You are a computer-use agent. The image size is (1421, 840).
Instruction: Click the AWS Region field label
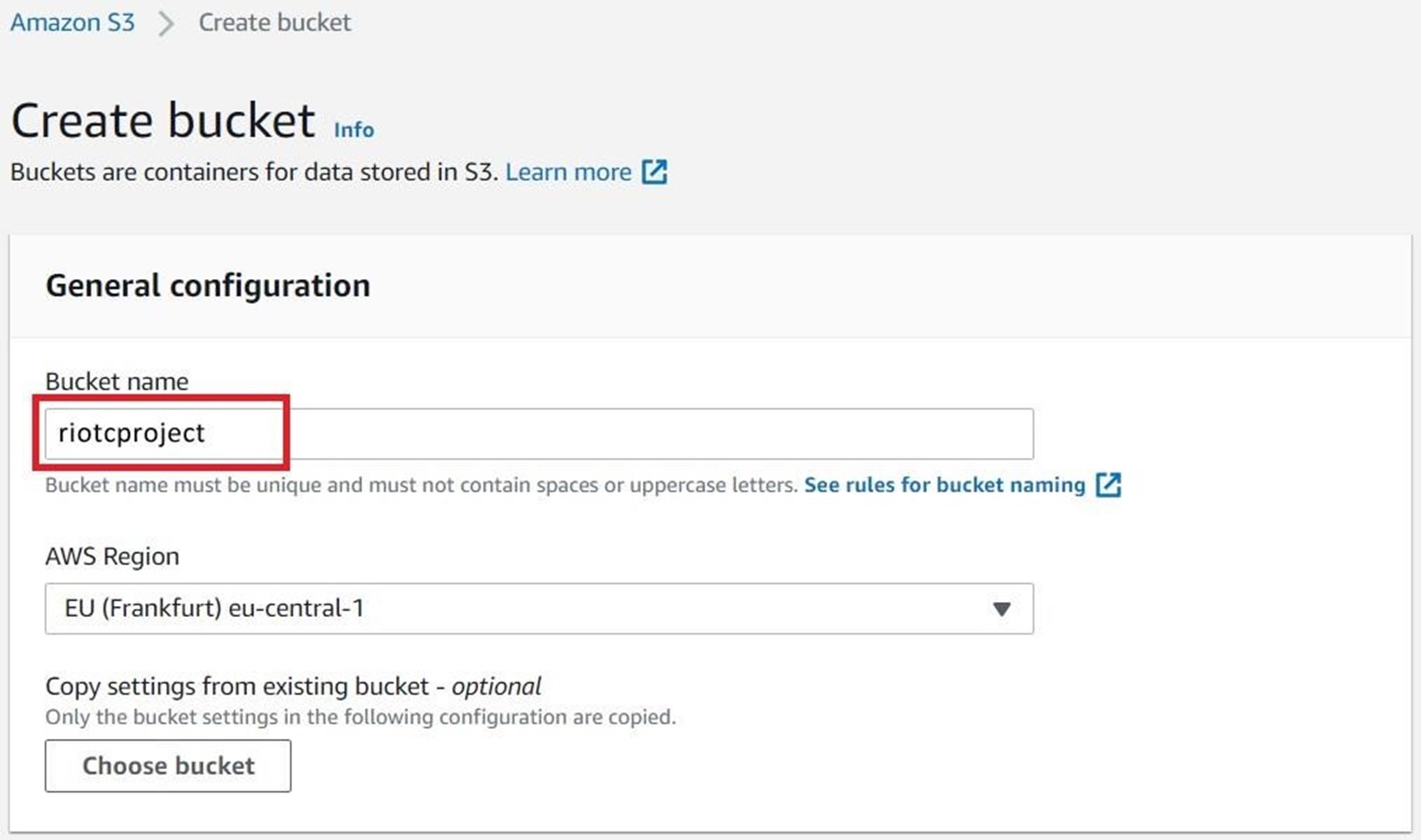click(112, 556)
